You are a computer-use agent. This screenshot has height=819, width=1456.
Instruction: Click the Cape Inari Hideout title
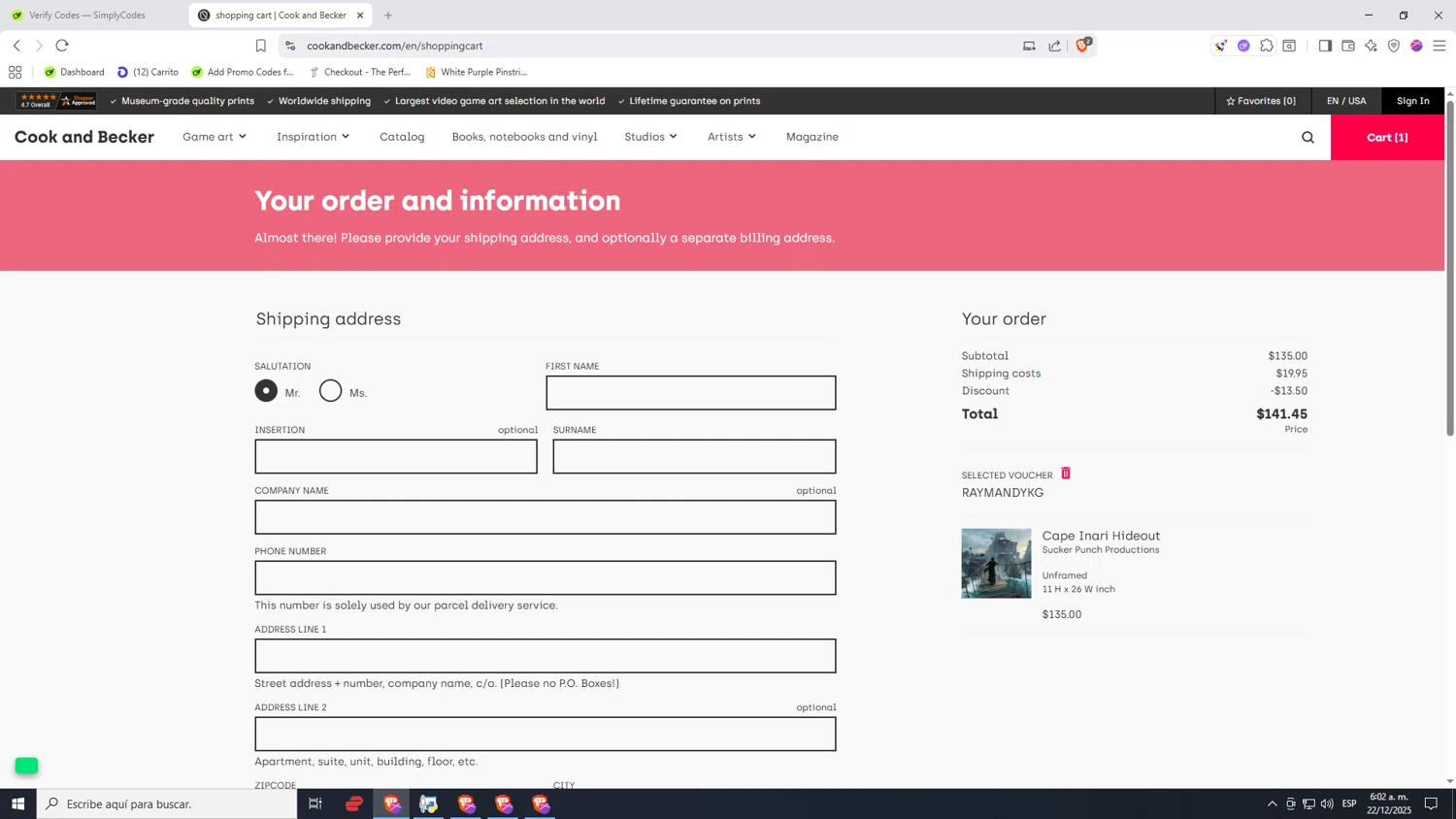(1101, 536)
